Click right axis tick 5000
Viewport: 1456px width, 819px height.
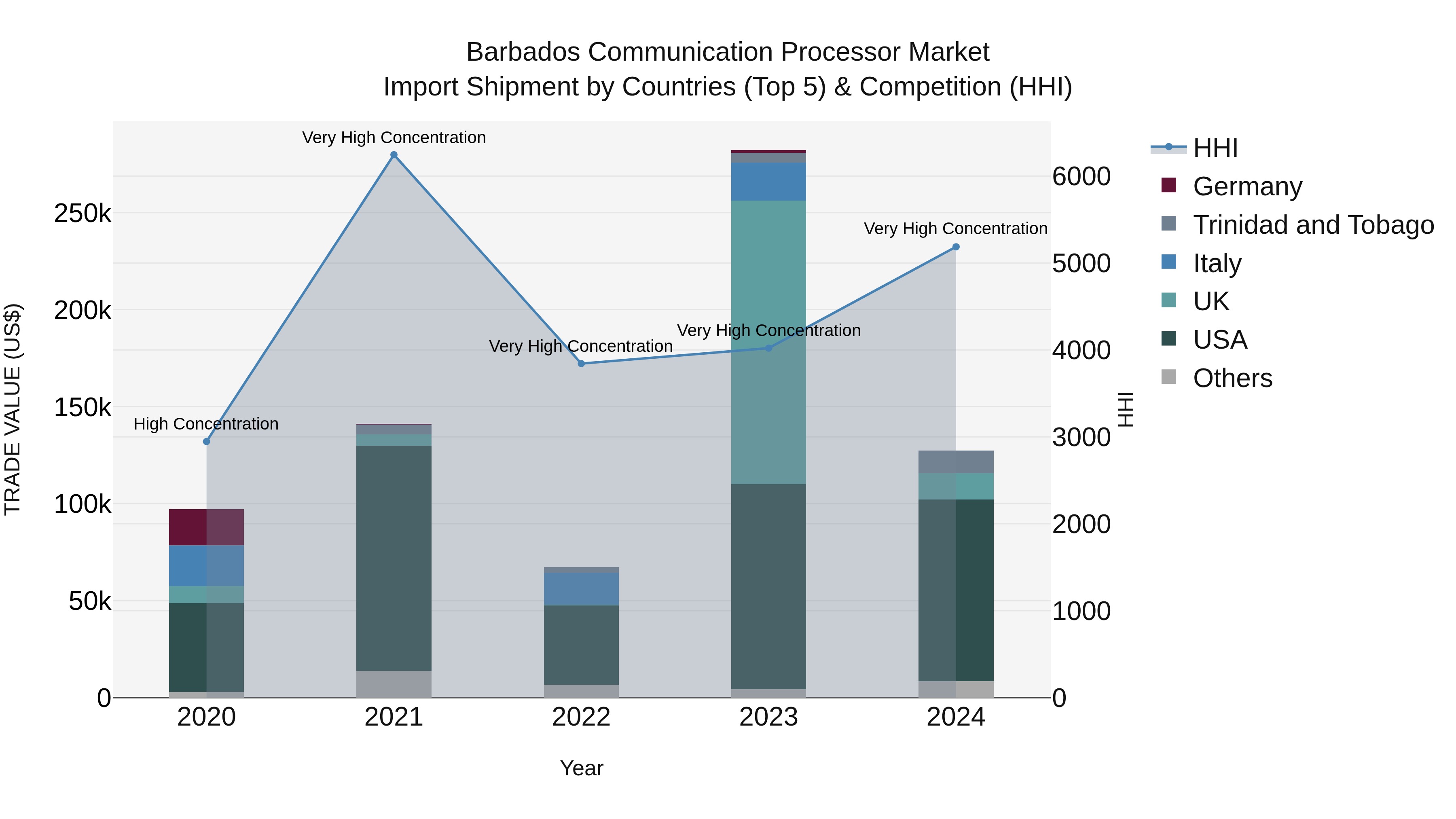coord(1081,263)
